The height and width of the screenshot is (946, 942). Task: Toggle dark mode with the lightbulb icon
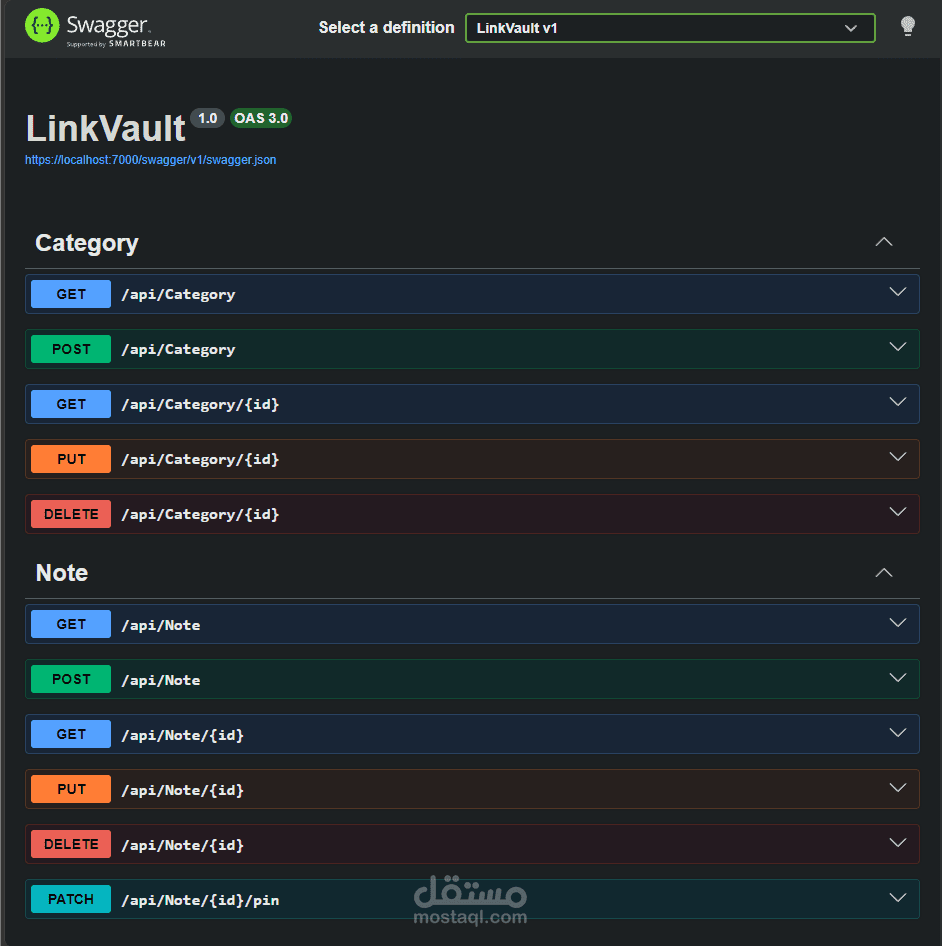907,27
